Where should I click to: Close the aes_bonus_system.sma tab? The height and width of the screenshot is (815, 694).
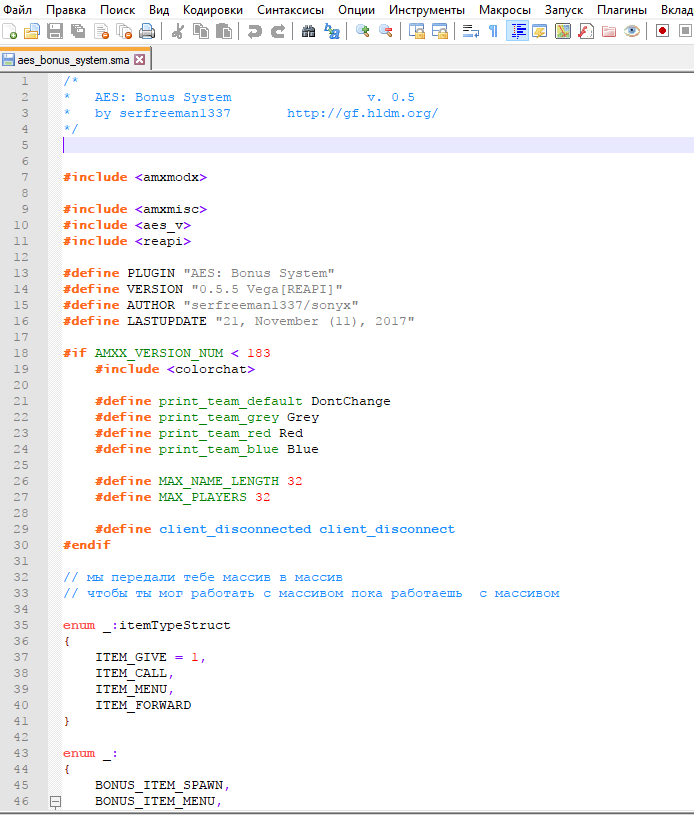[139, 59]
